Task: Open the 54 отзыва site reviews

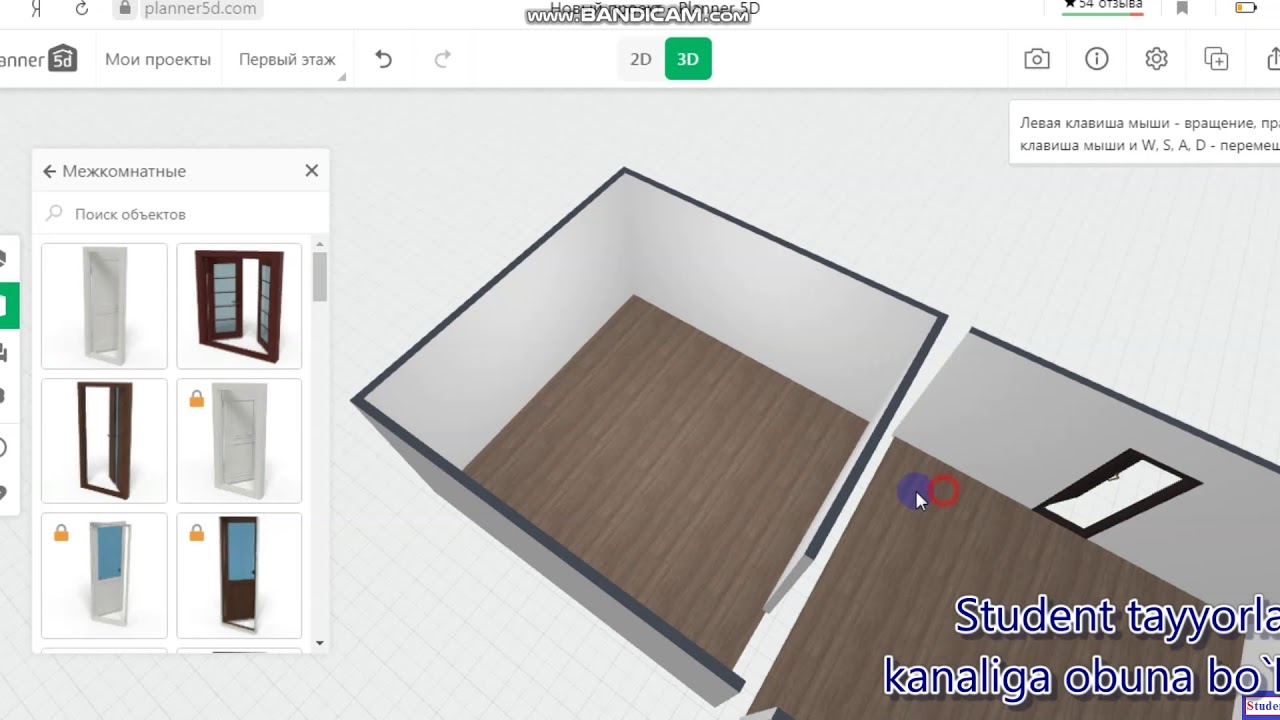Action: click(x=1103, y=6)
